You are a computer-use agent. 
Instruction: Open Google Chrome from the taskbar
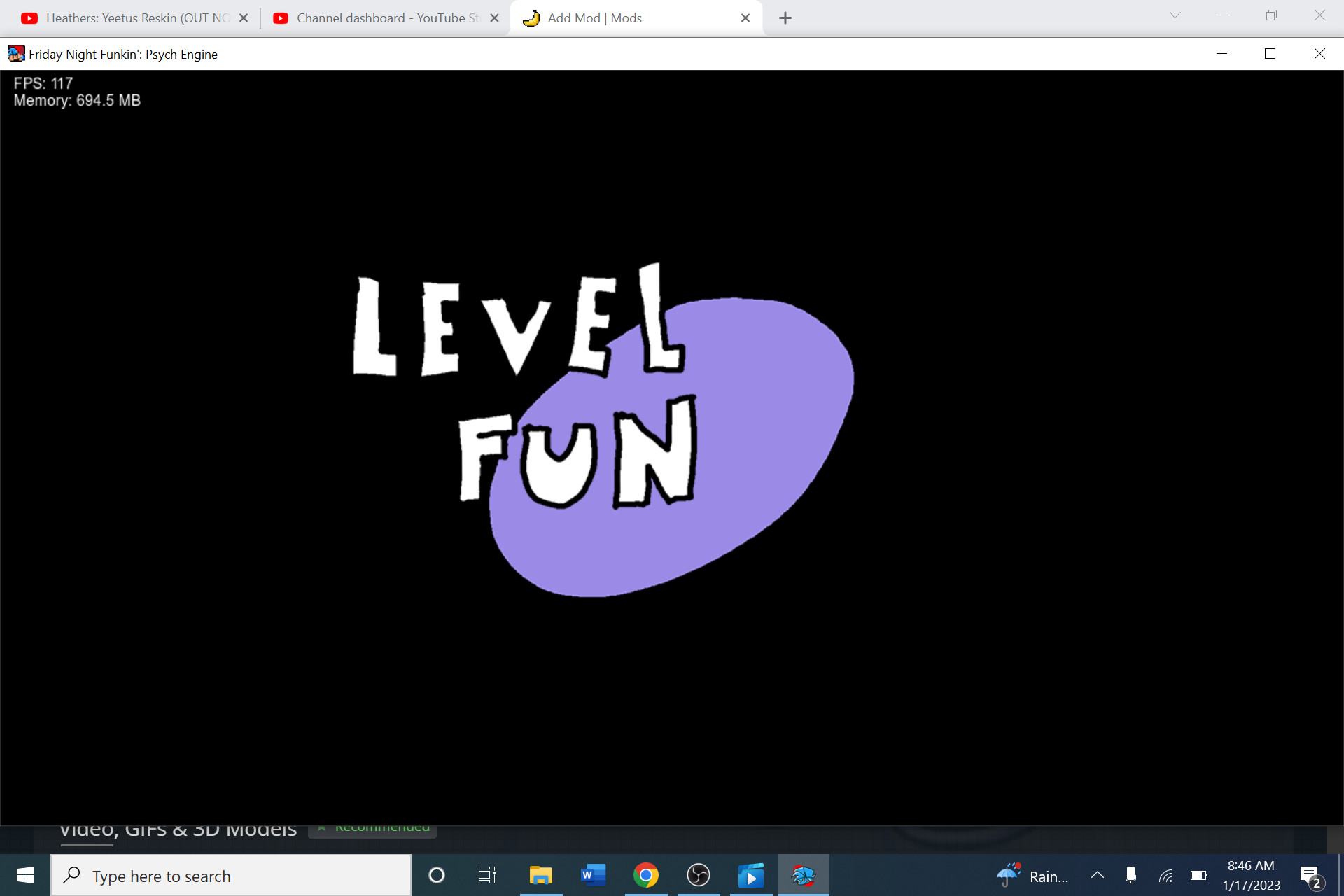[x=645, y=875]
